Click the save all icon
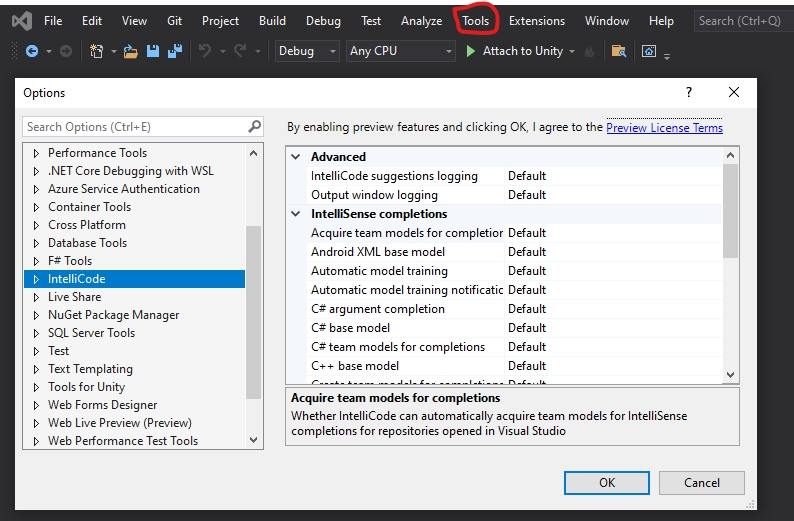794x521 pixels. click(175, 51)
